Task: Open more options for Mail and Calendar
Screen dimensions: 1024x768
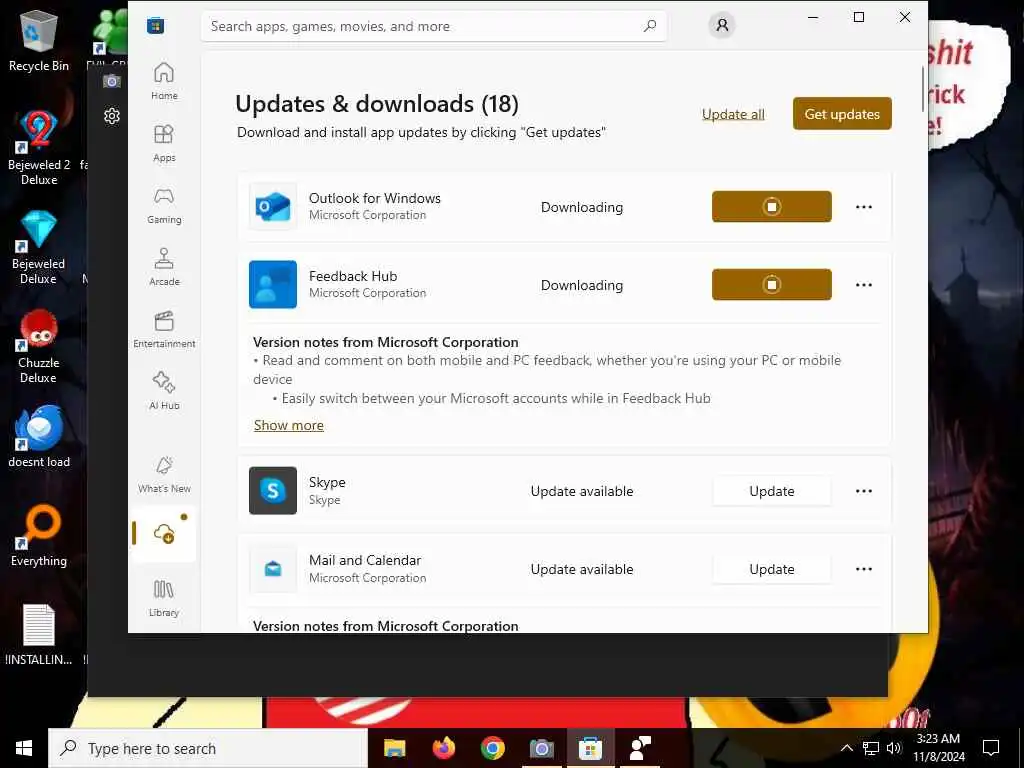Action: [864, 569]
